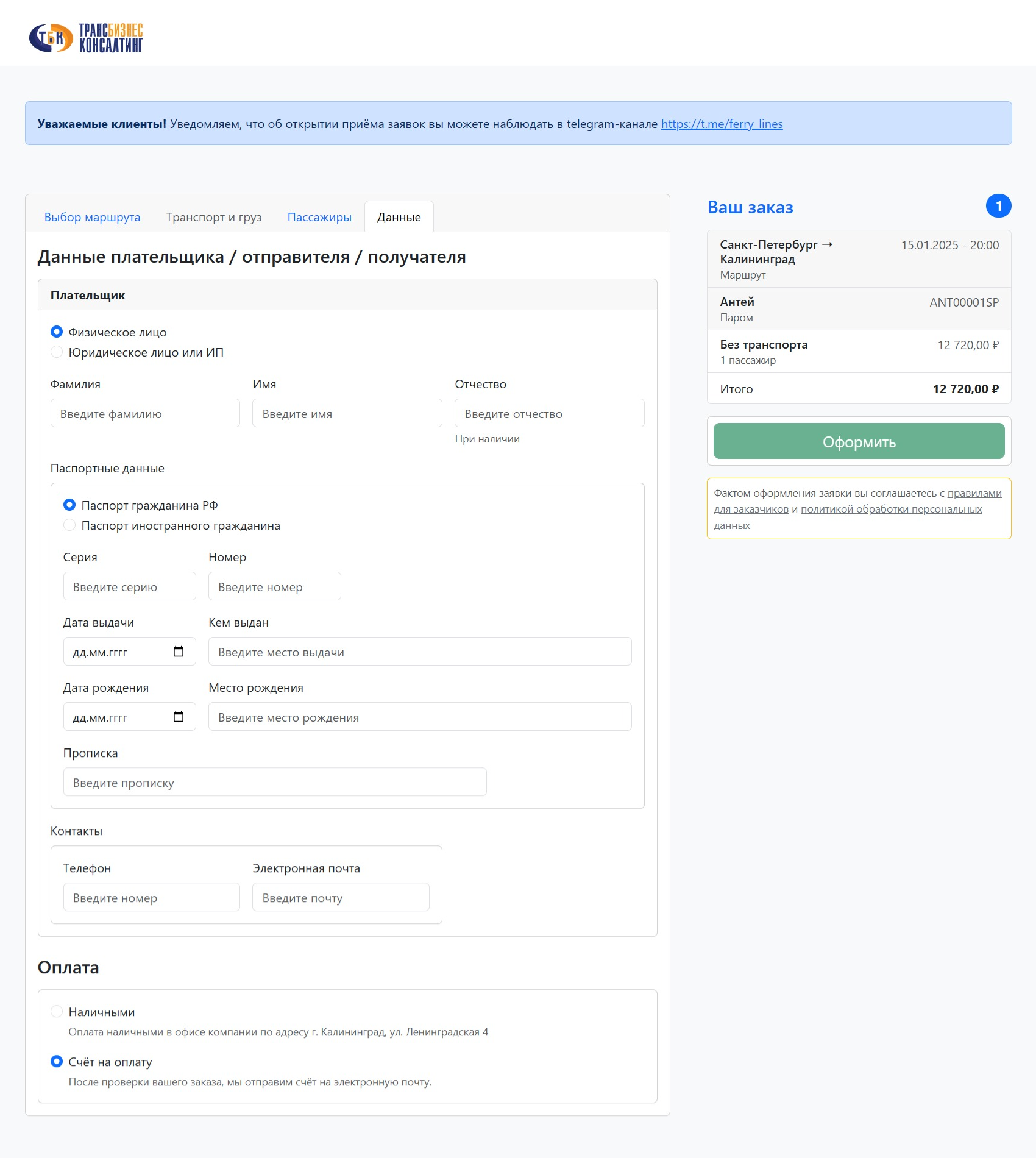Click the Ваш заказ heading
This screenshot has height=1158, width=1036.
pyautogui.click(x=750, y=207)
